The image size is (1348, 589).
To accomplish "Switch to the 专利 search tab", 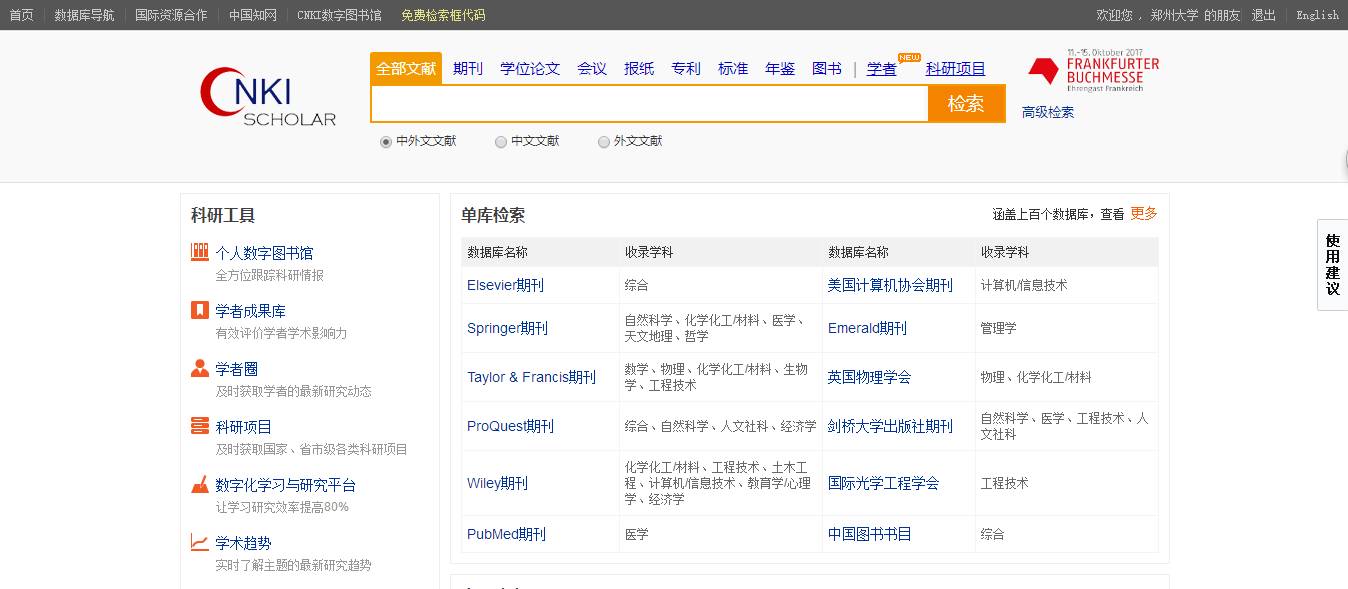I will click(x=686, y=69).
